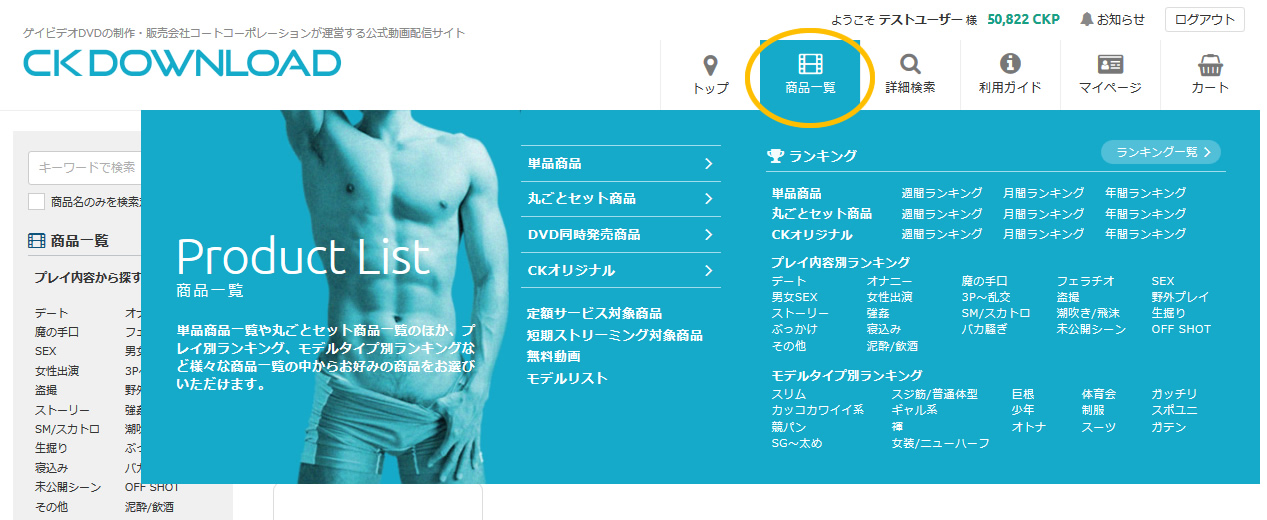The image size is (1267, 520).
Task: Open the 商品一覧 film strip icon
Action: [810, 64]
